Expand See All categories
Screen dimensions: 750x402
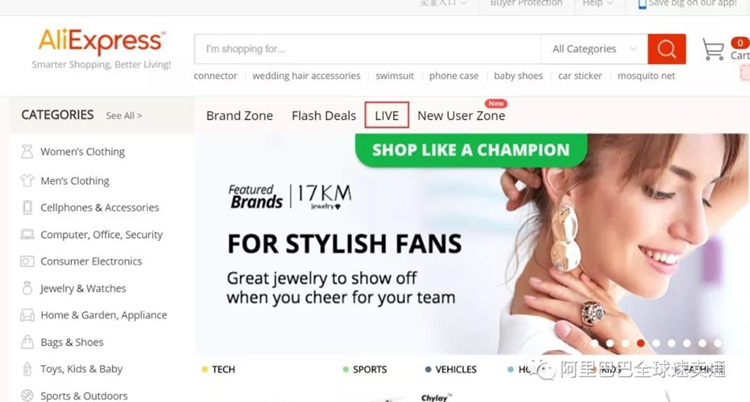[x=124, y=115]
